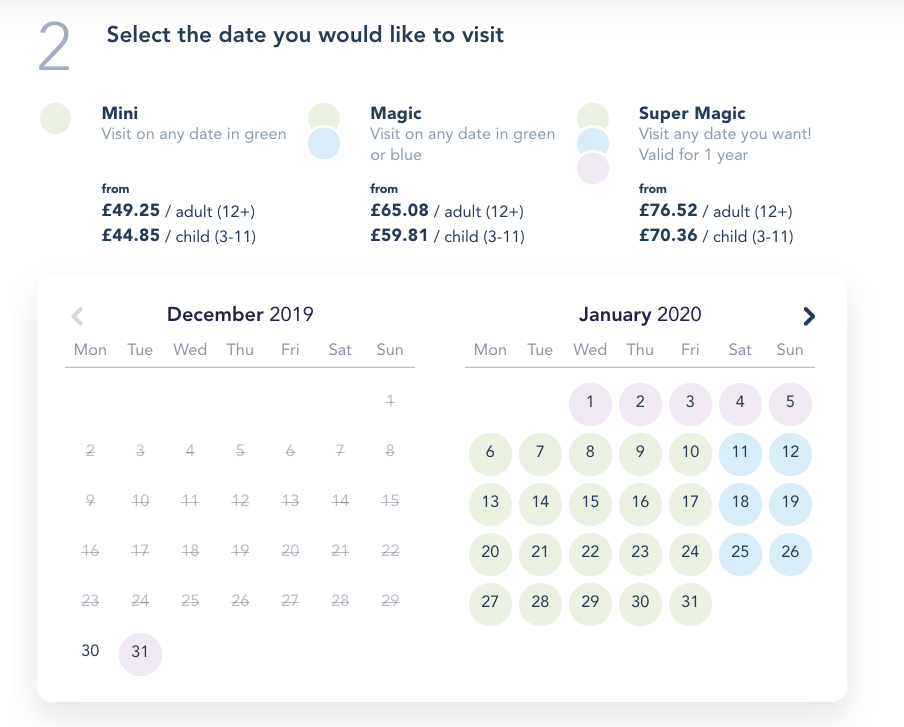Viewport: 904px width, 727px height.
Task: Select the Magic ticket heading
Action: [x=396, y=113]
